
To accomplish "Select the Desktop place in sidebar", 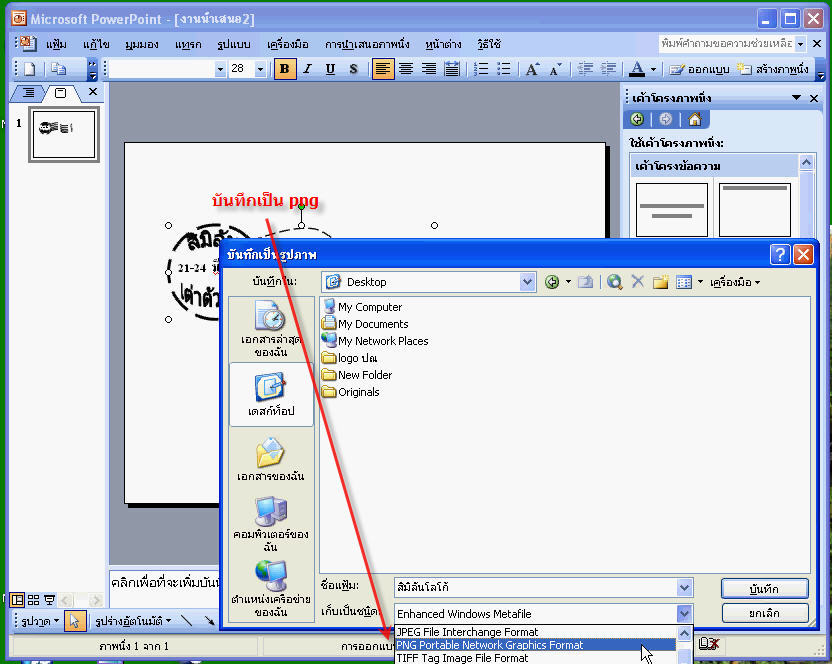I will click(x=271, y=395).
